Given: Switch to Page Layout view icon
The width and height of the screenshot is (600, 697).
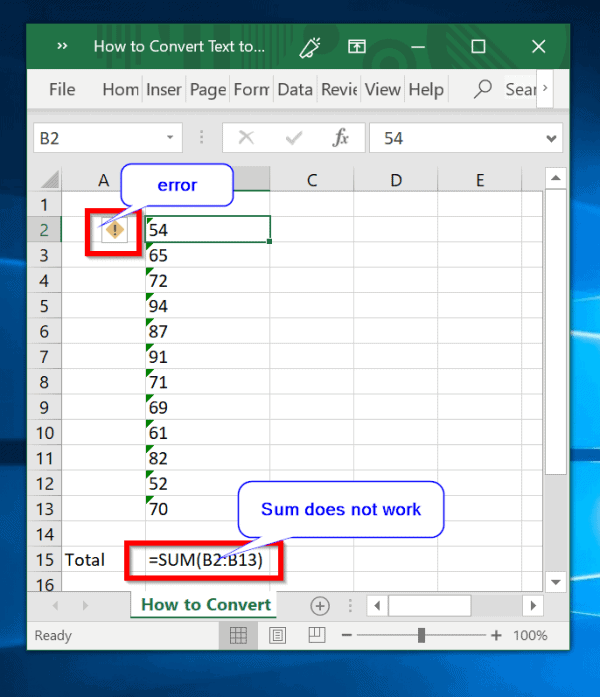Looking at the screenshot, I should coord(277,635).
